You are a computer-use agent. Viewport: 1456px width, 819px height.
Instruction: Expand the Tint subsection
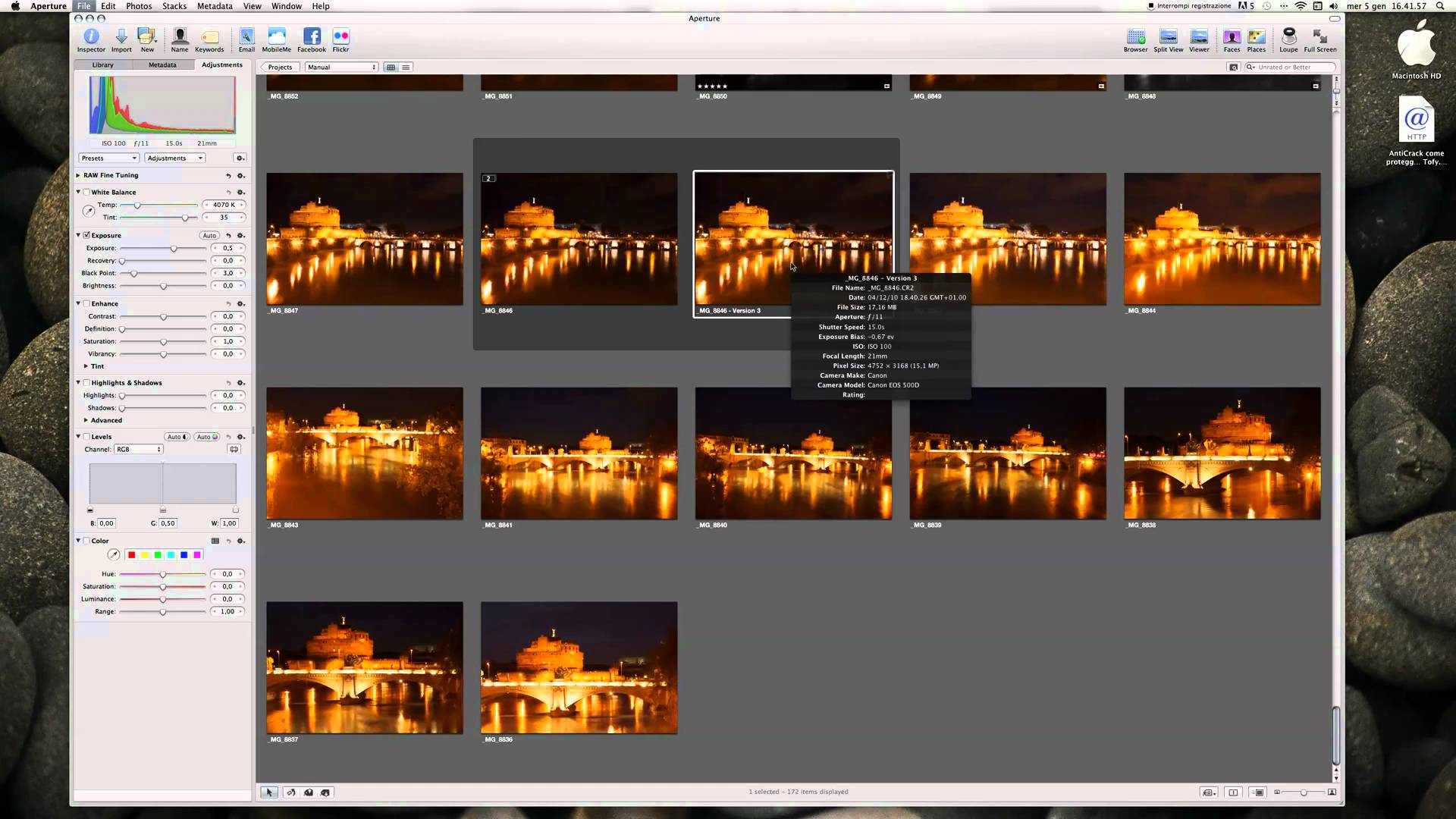coord(86,366)
